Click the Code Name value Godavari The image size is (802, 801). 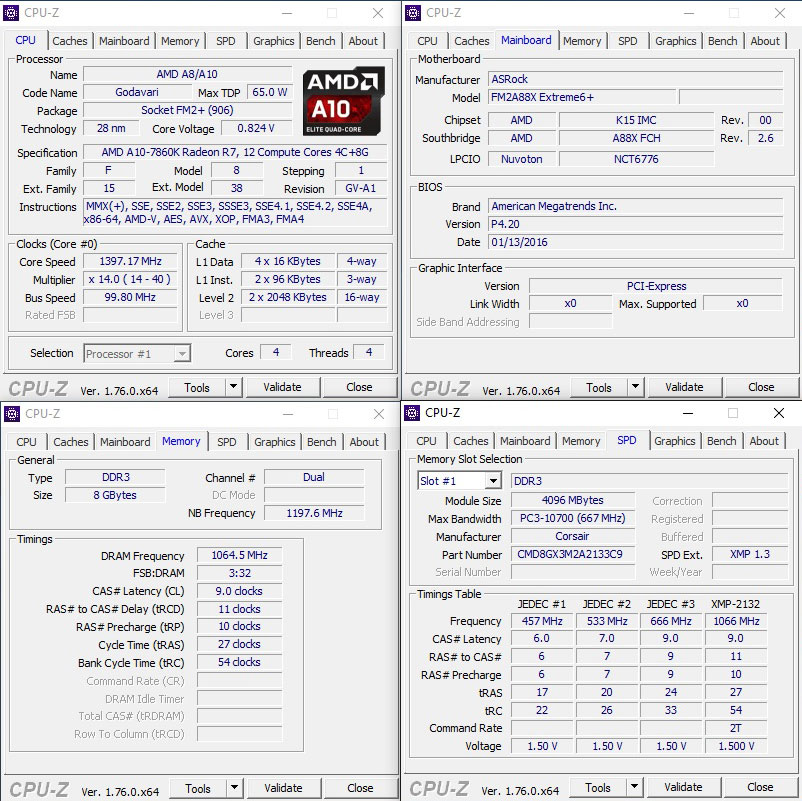pyautogui.click(x=137, y=92)
